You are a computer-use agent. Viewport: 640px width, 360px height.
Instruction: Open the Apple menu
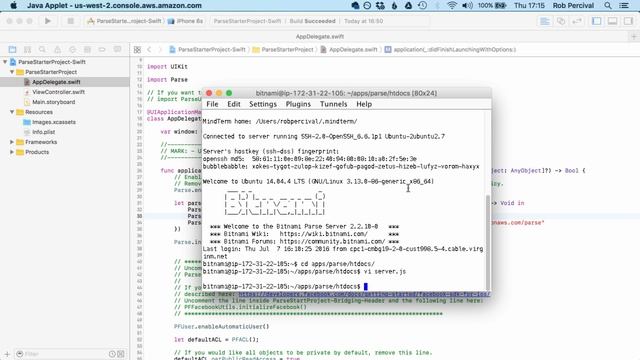point(13,5)
